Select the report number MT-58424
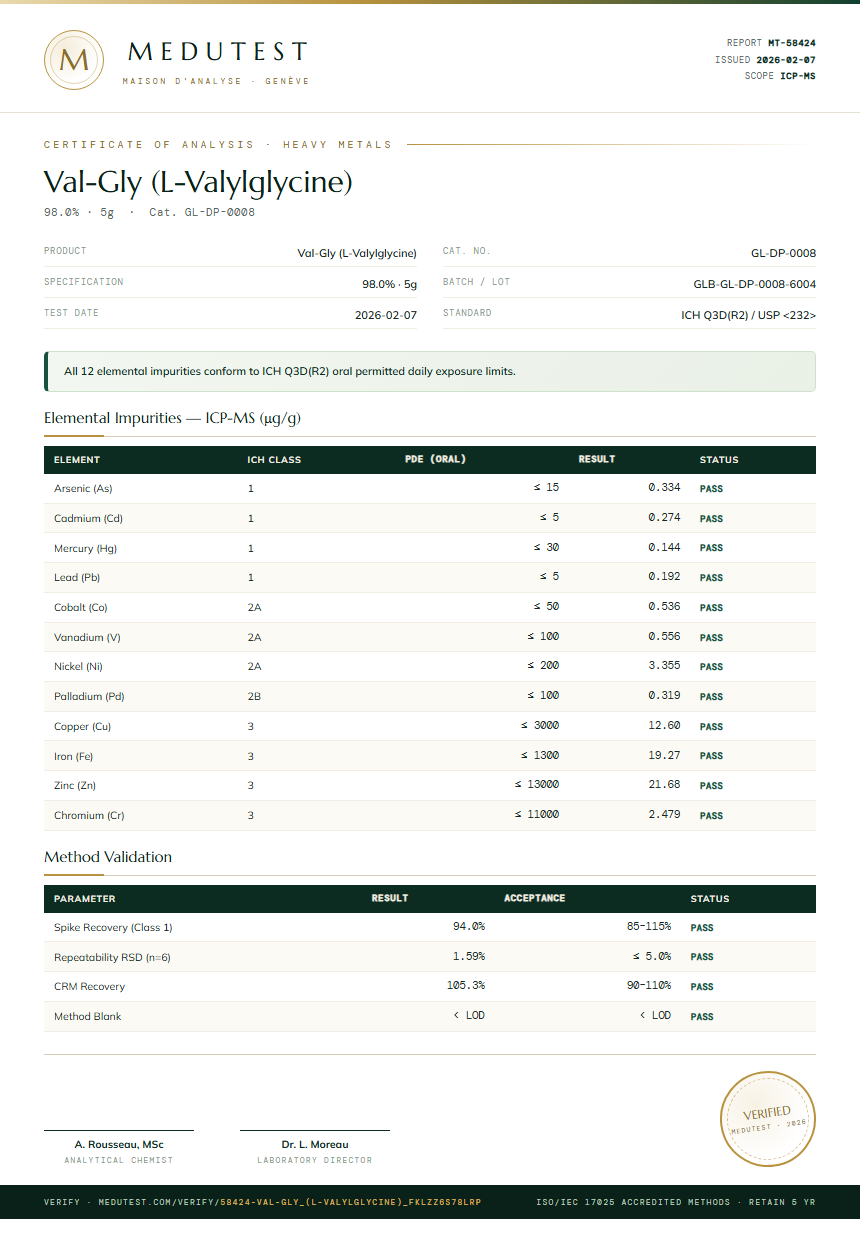860x1249 pixels. 792,43
